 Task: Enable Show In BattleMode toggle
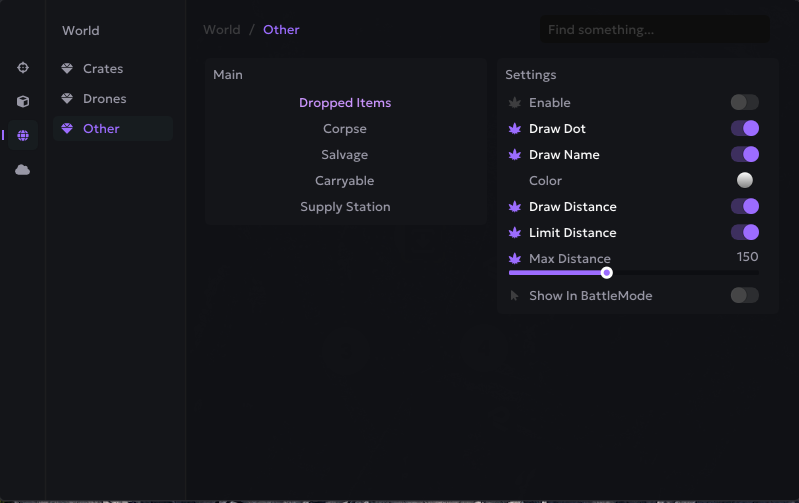(x=744, y=295)
